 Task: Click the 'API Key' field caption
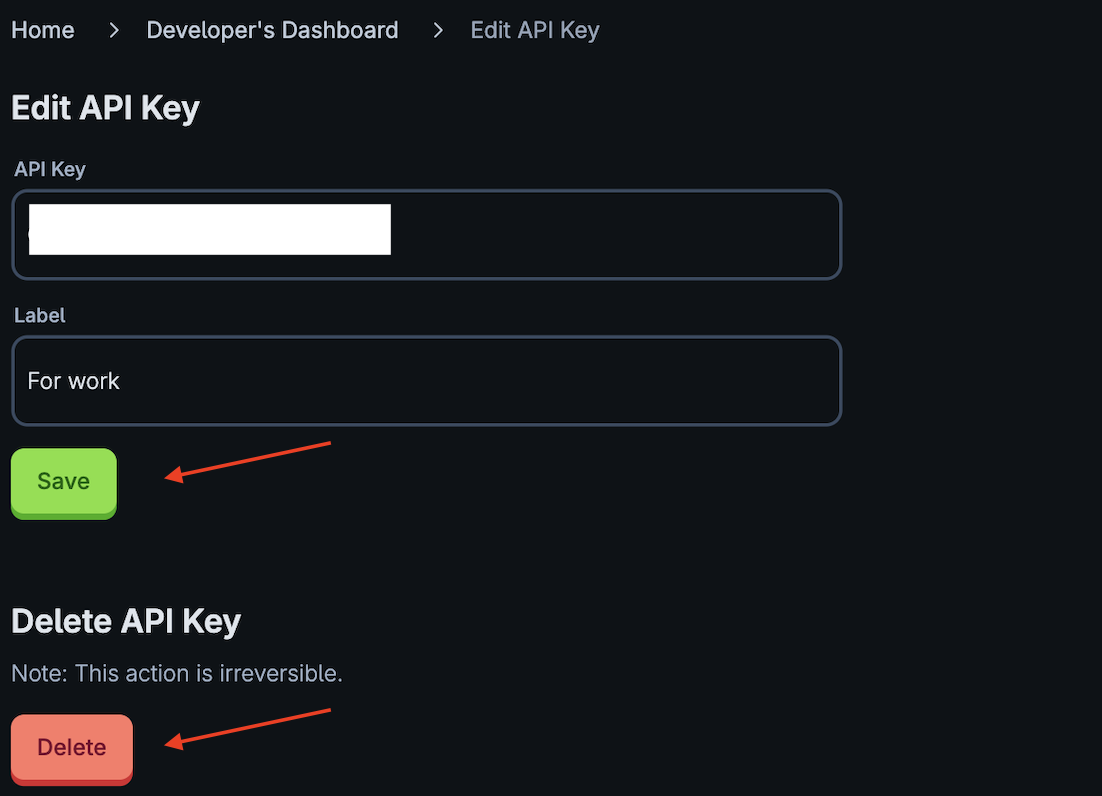[50, 169]
